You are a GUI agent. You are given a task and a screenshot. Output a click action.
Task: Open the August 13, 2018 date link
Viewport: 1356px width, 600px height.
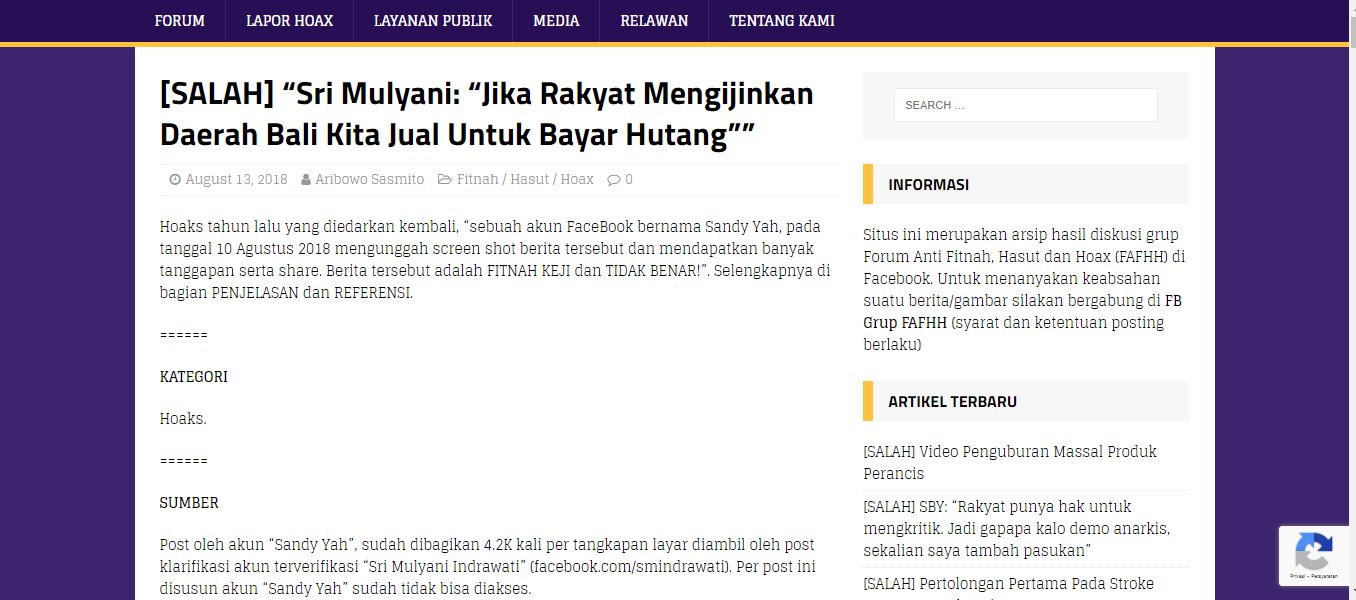(236, 180)
